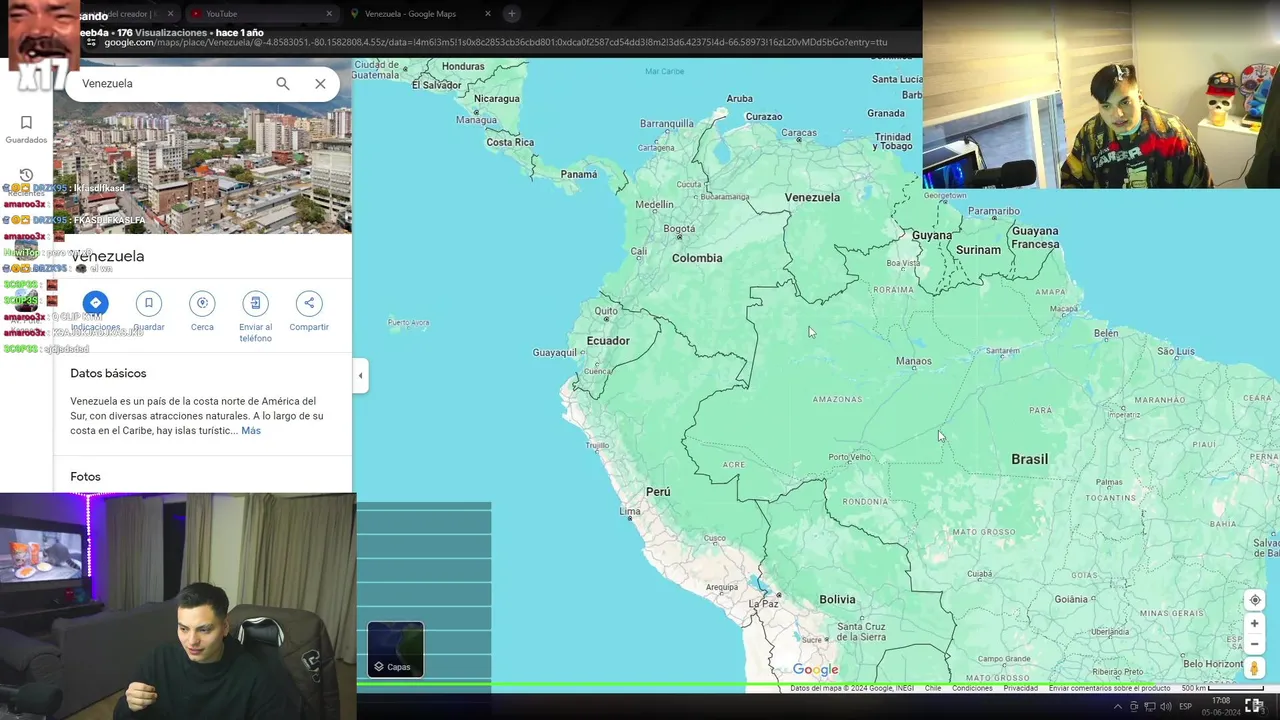Open the Recientes history icon in sidebar

pyautogui.click(x=26, y=176)
